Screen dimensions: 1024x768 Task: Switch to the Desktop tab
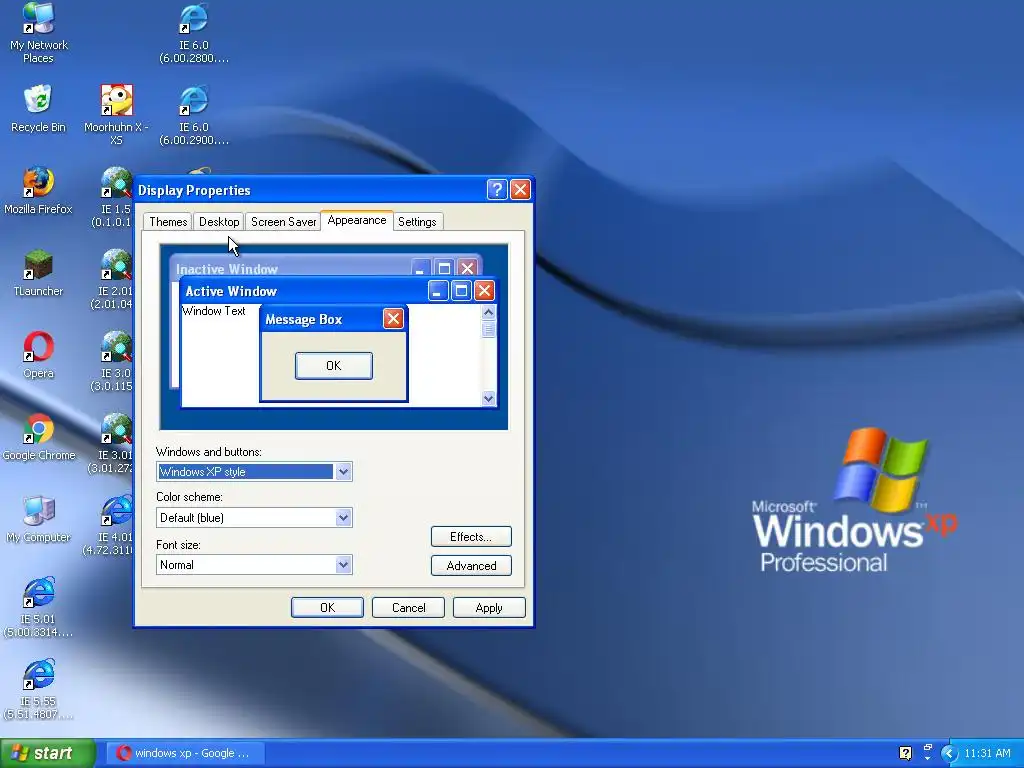pyautogui.click(x=219, y=221)
